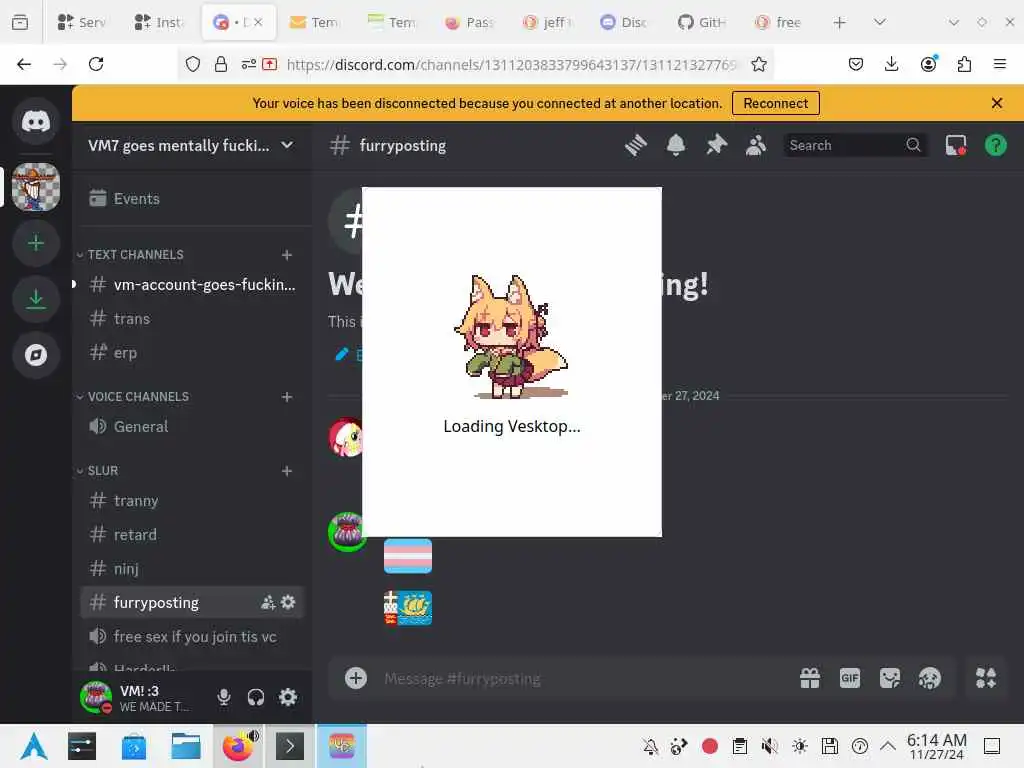Open Events in the channel sidebar

(192, 199)
